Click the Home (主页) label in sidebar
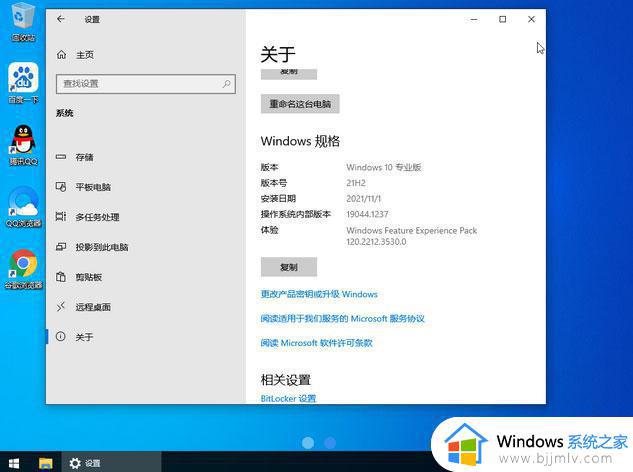 point(85,55)
